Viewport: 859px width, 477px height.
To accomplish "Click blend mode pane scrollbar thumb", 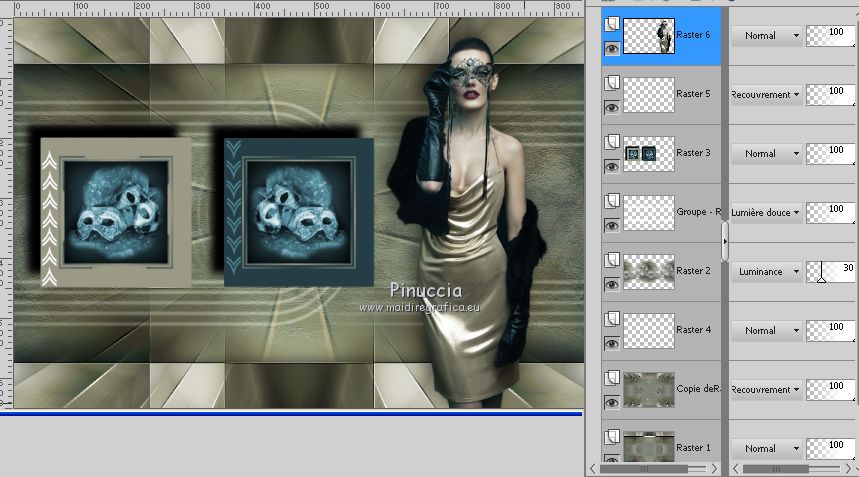I will pyautogui.click(x=776, y=469).
